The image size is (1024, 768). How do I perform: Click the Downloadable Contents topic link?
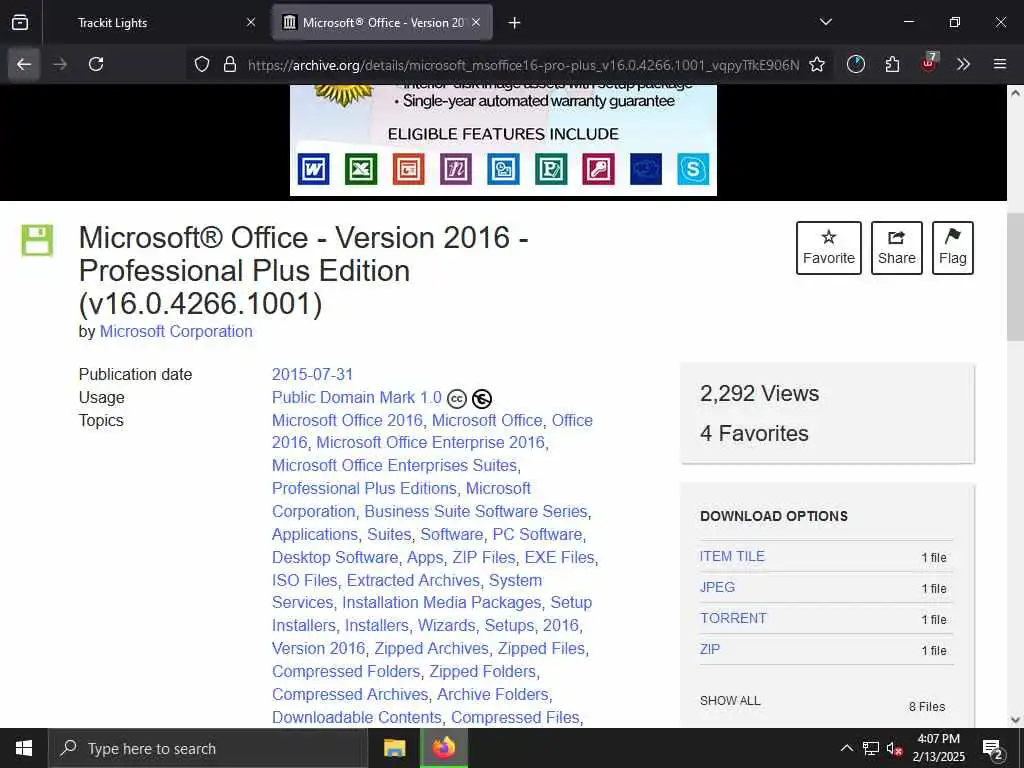(x=357, y=716)
